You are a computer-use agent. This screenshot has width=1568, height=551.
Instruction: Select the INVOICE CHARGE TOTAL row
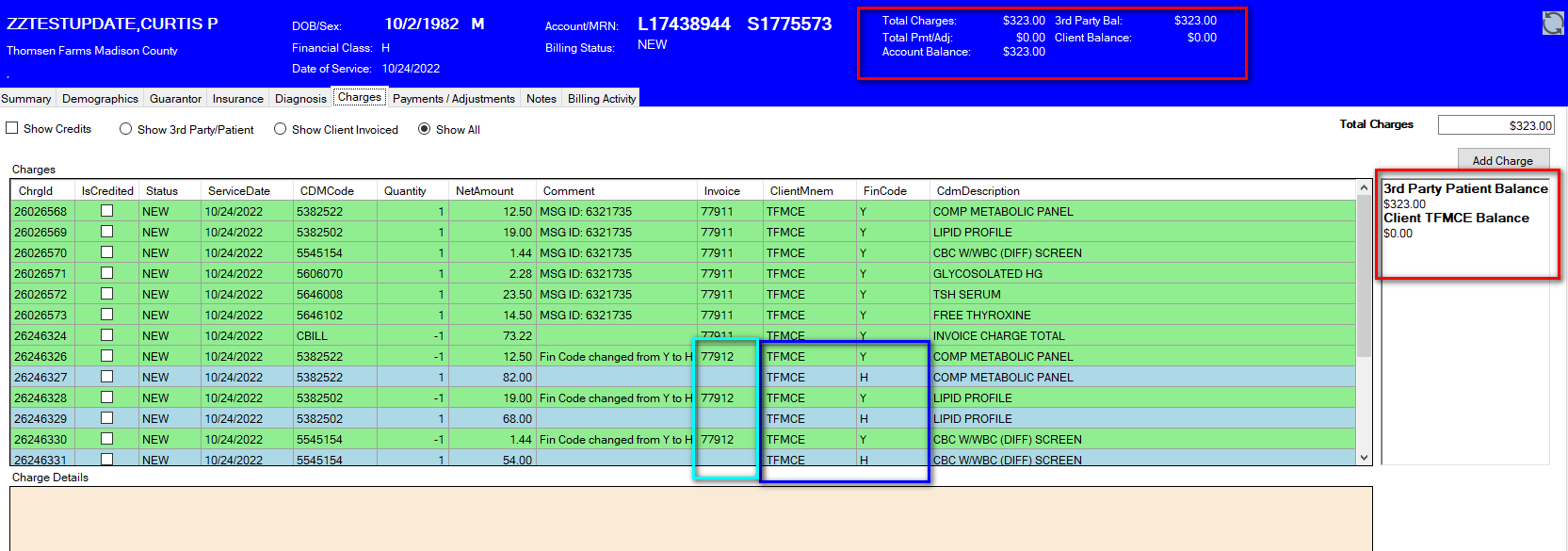998,335
